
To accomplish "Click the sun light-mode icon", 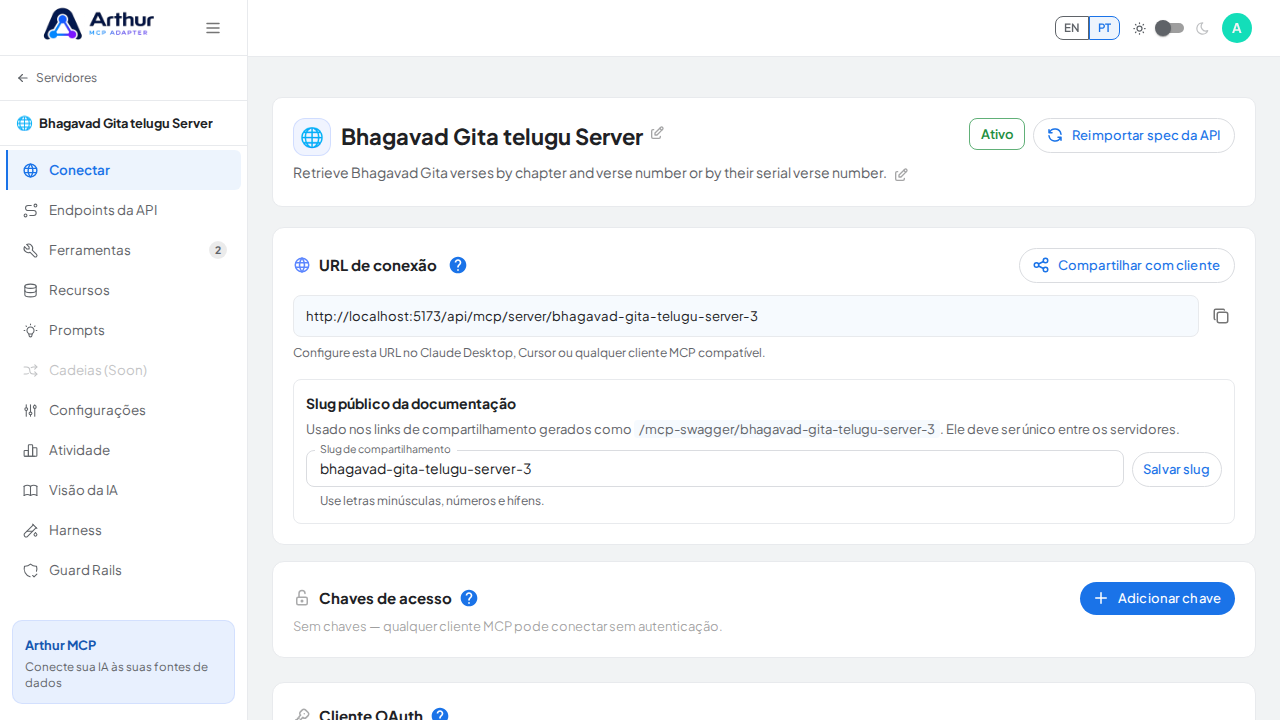I will click(x=1139, y=28).
